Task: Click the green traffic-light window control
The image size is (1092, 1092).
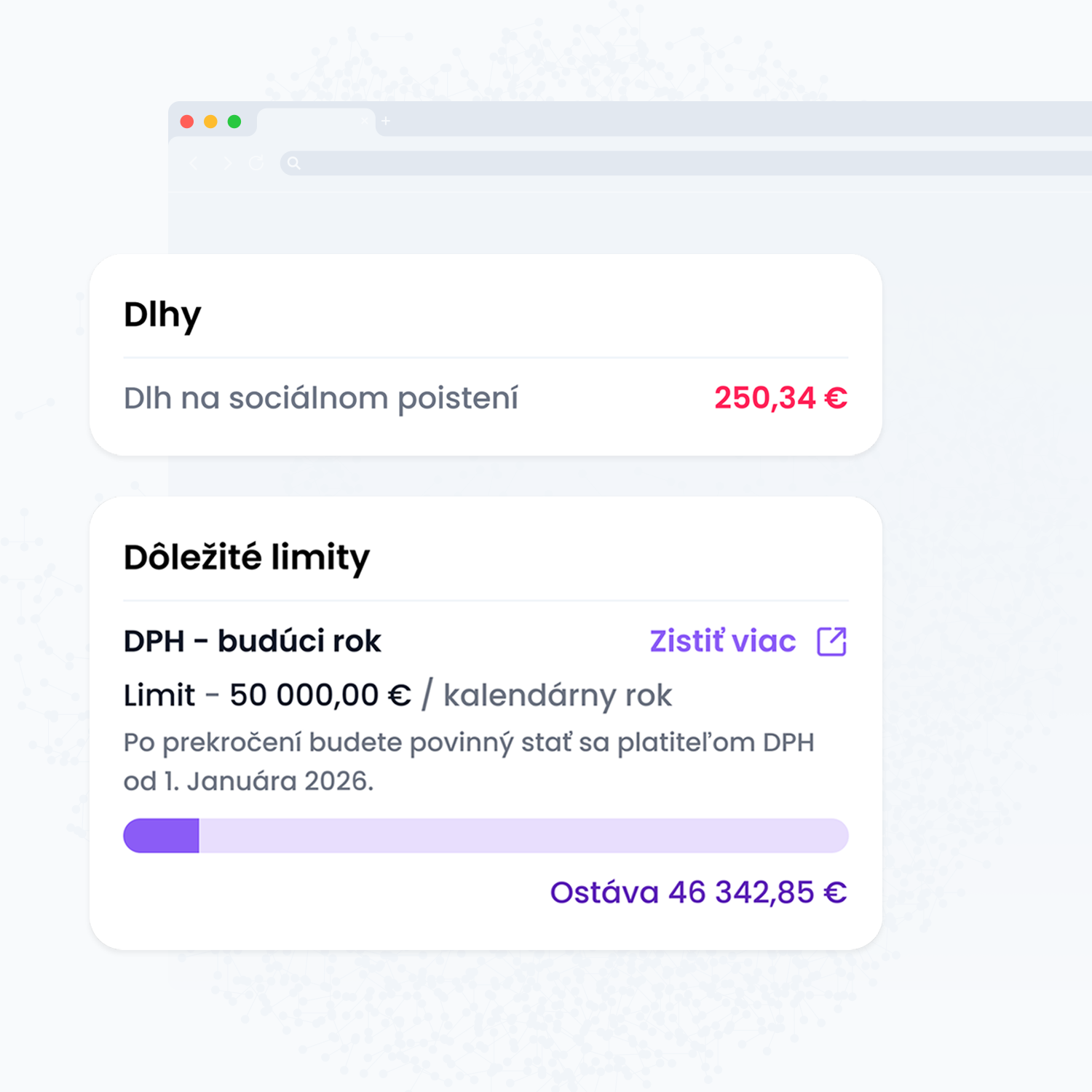Action: click(x=234, y=122)
